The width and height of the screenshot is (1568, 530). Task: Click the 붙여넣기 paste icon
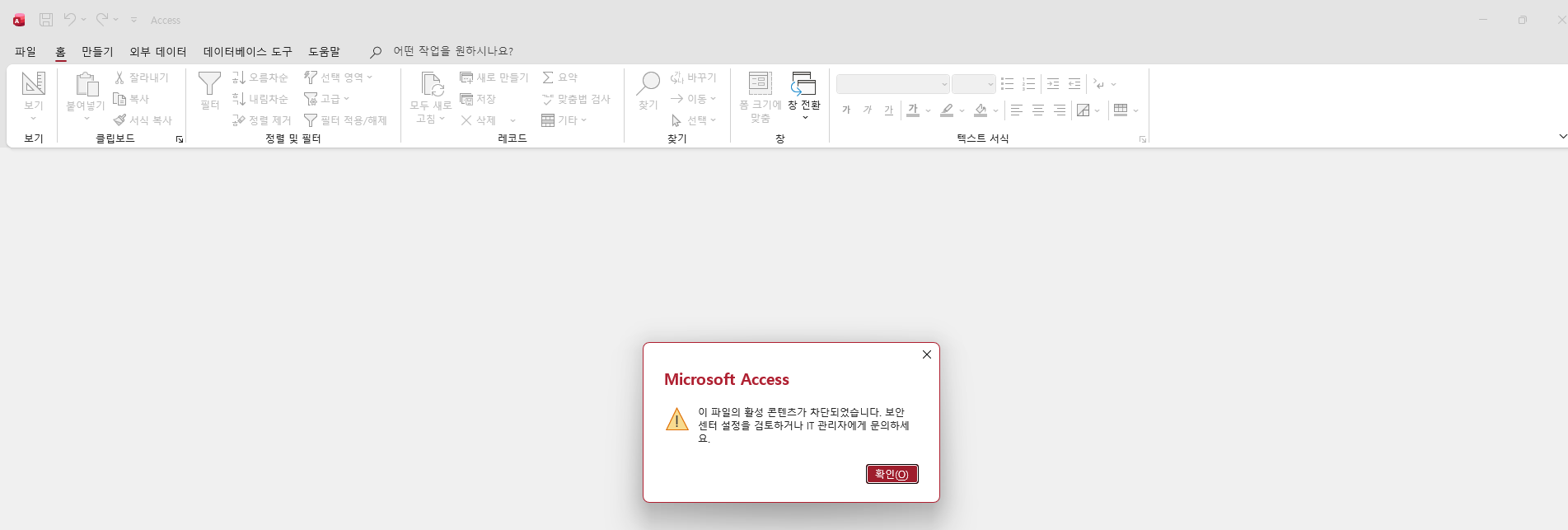click(x=86, y=84)
